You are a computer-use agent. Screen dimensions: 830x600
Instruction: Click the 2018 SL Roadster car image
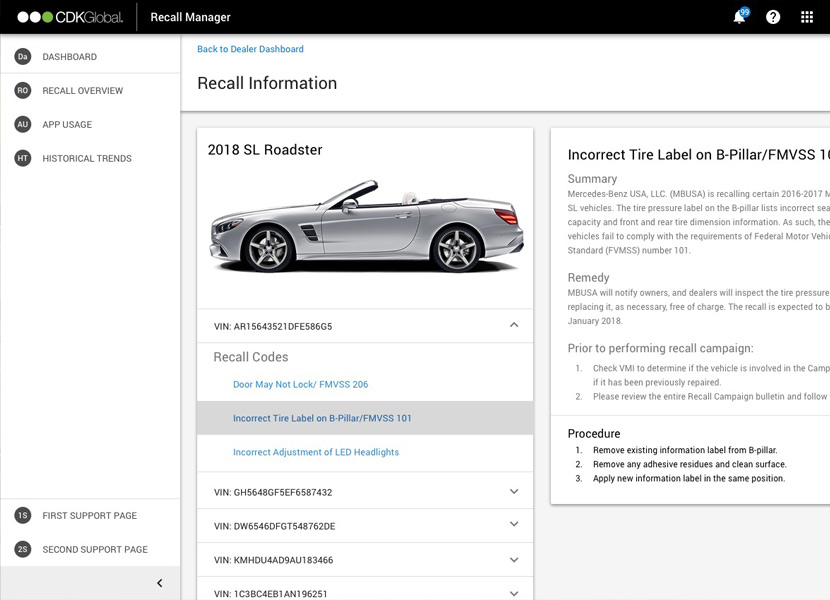coord(366,227)
